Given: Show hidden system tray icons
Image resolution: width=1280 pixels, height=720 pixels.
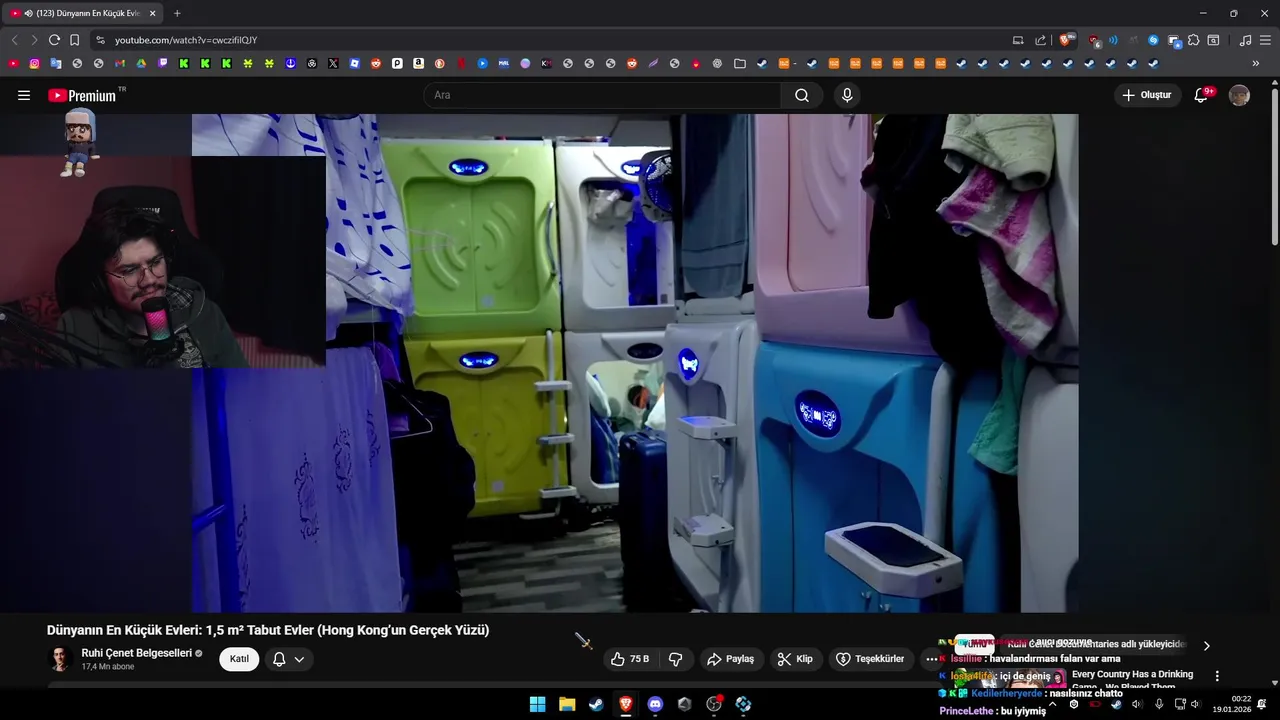Looking at the screenshot, I should click(x=1052, y=704).
